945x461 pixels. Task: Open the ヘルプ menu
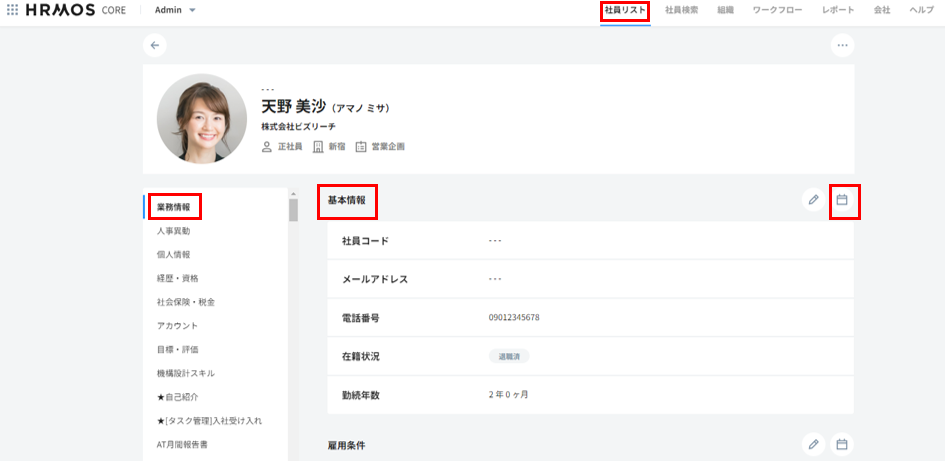(921, 10)
